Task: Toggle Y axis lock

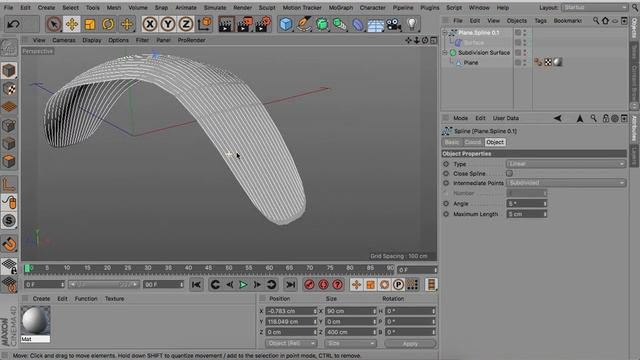Action: (x=168, y=24)
